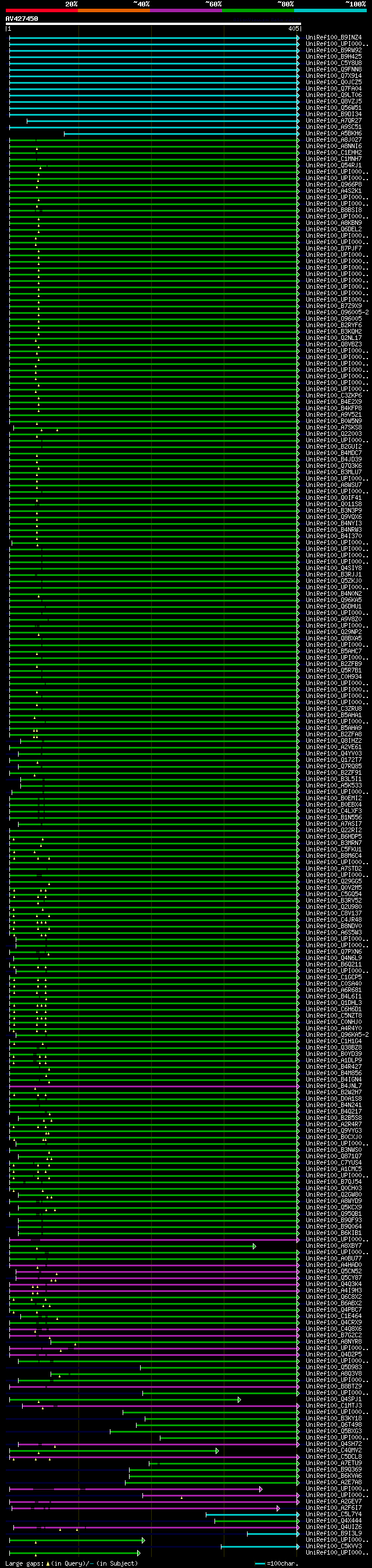Screen dimensions: 372x1568
Task: Click the cyan alignment bar for UniRef100_C5KVV3
Action: pos(260,1546)
